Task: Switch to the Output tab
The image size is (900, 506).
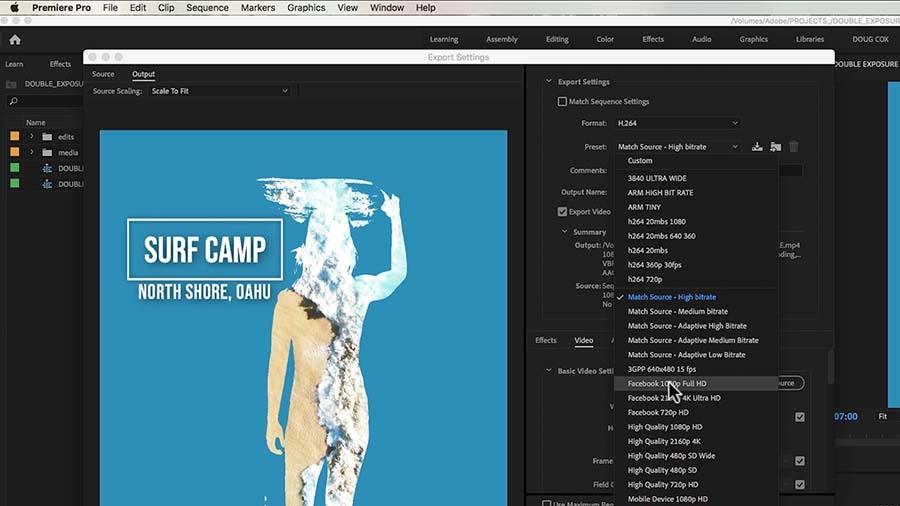Action: (143, 74)
